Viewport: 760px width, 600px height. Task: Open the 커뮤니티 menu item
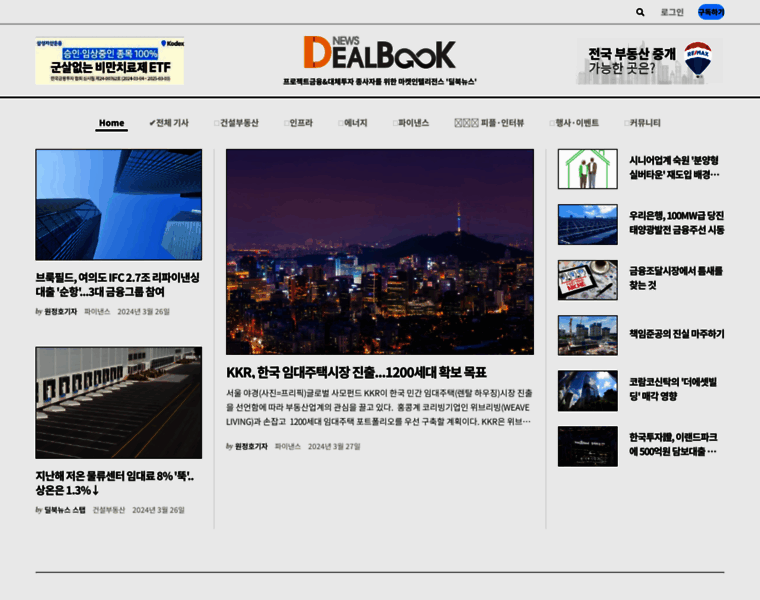click(x=642, y=123)
